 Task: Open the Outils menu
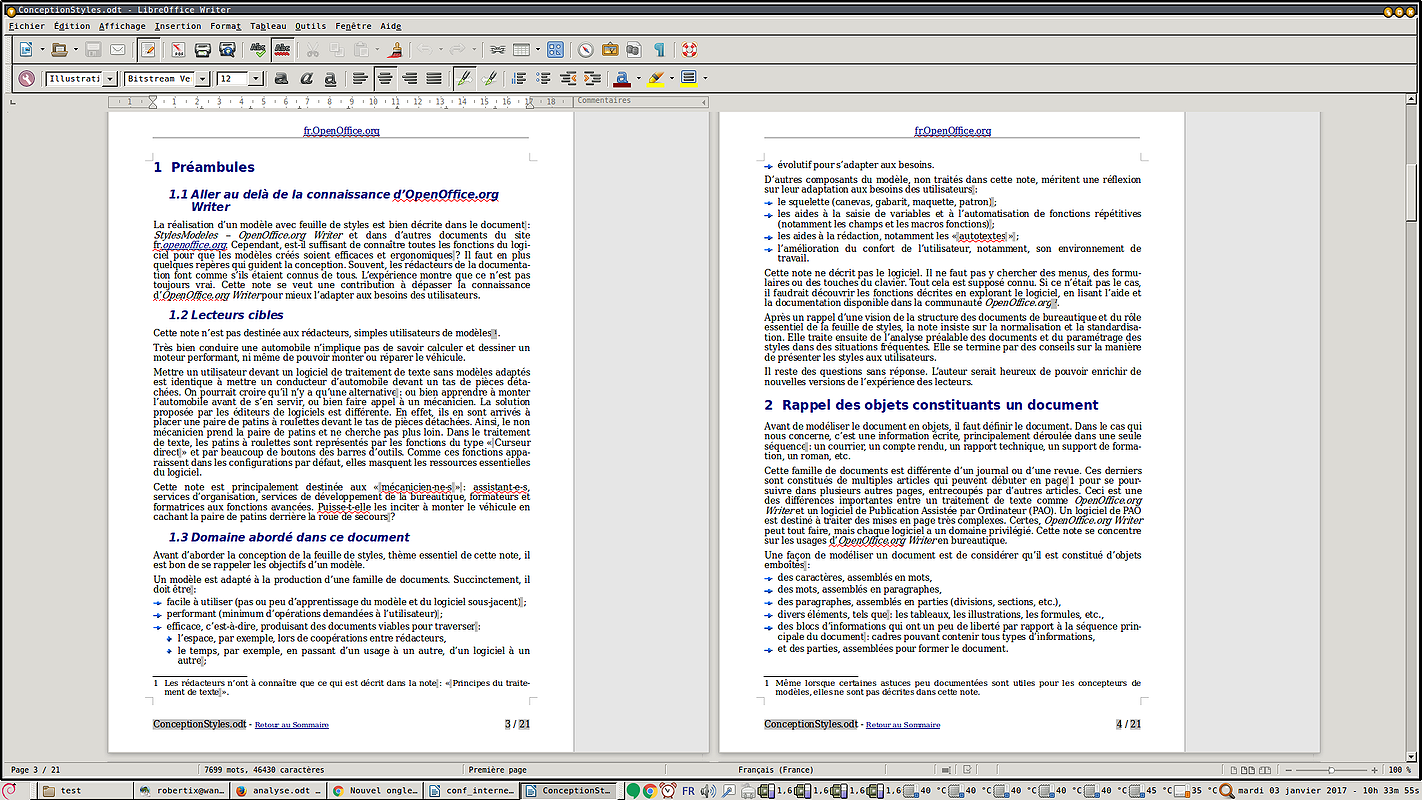[311, 26]
